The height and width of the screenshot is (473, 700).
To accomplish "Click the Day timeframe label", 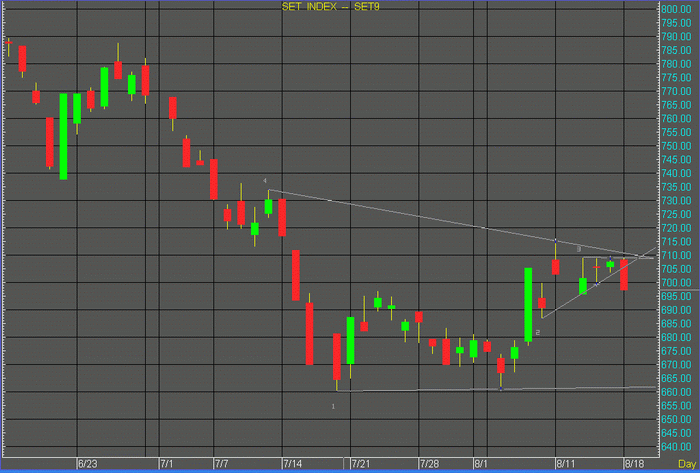I will point(687,464).
